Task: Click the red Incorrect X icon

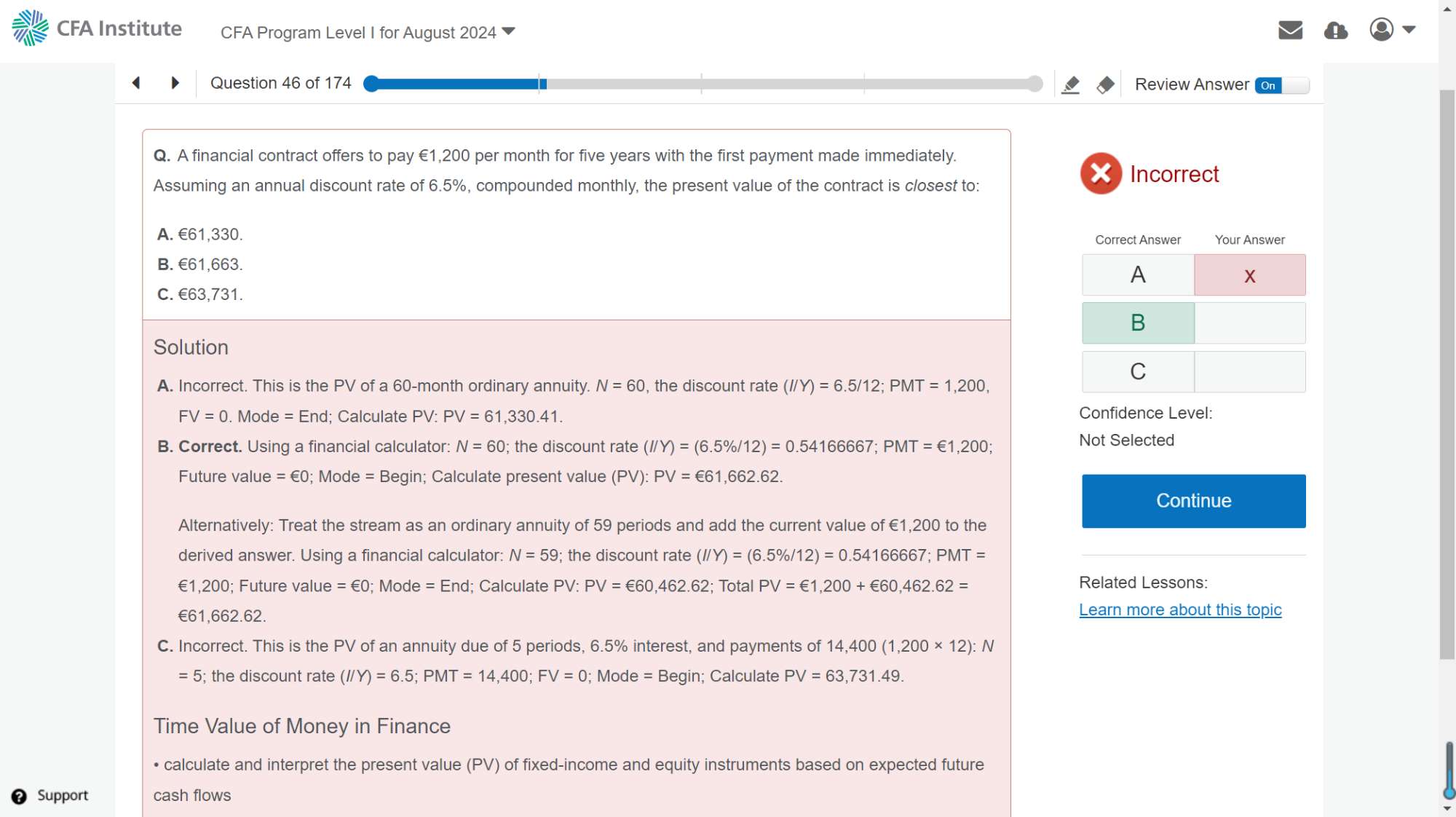Action: click(1101, 174)
